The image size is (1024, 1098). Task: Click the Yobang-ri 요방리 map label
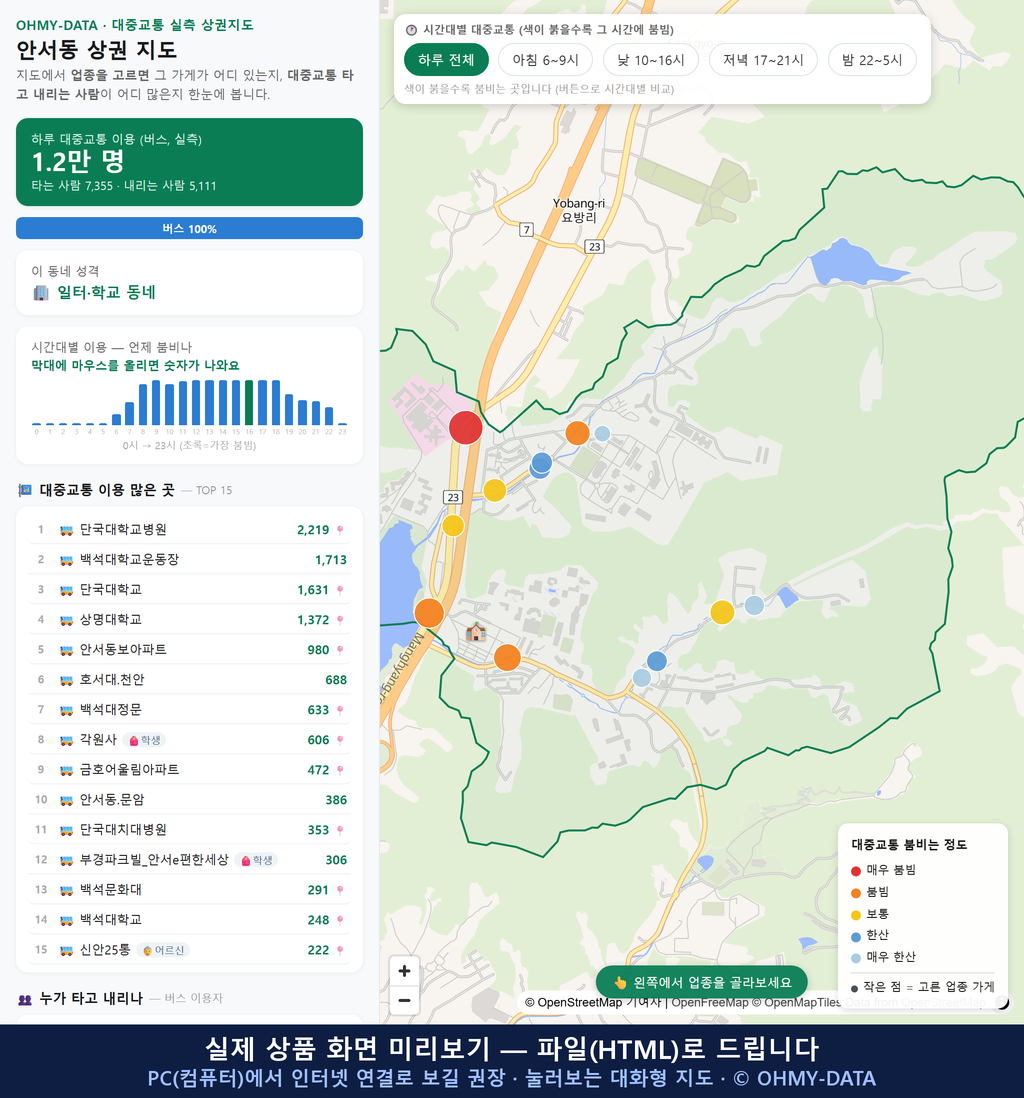[579, 210]
